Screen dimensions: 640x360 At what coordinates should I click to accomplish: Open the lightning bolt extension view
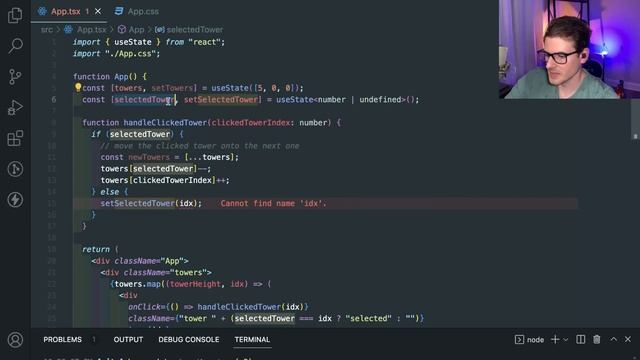pyautogui.click(x=15, y=200)
